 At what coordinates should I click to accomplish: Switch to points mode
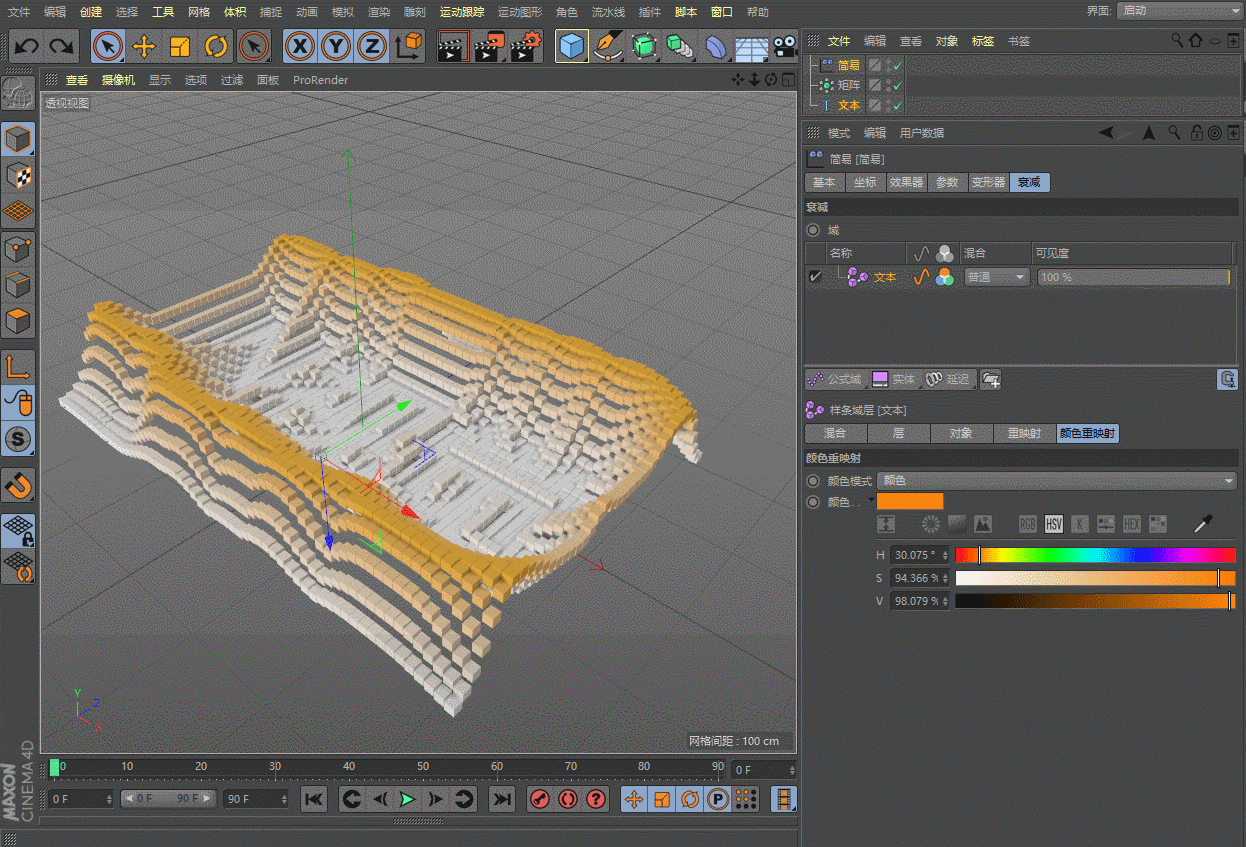pos(18,248)
